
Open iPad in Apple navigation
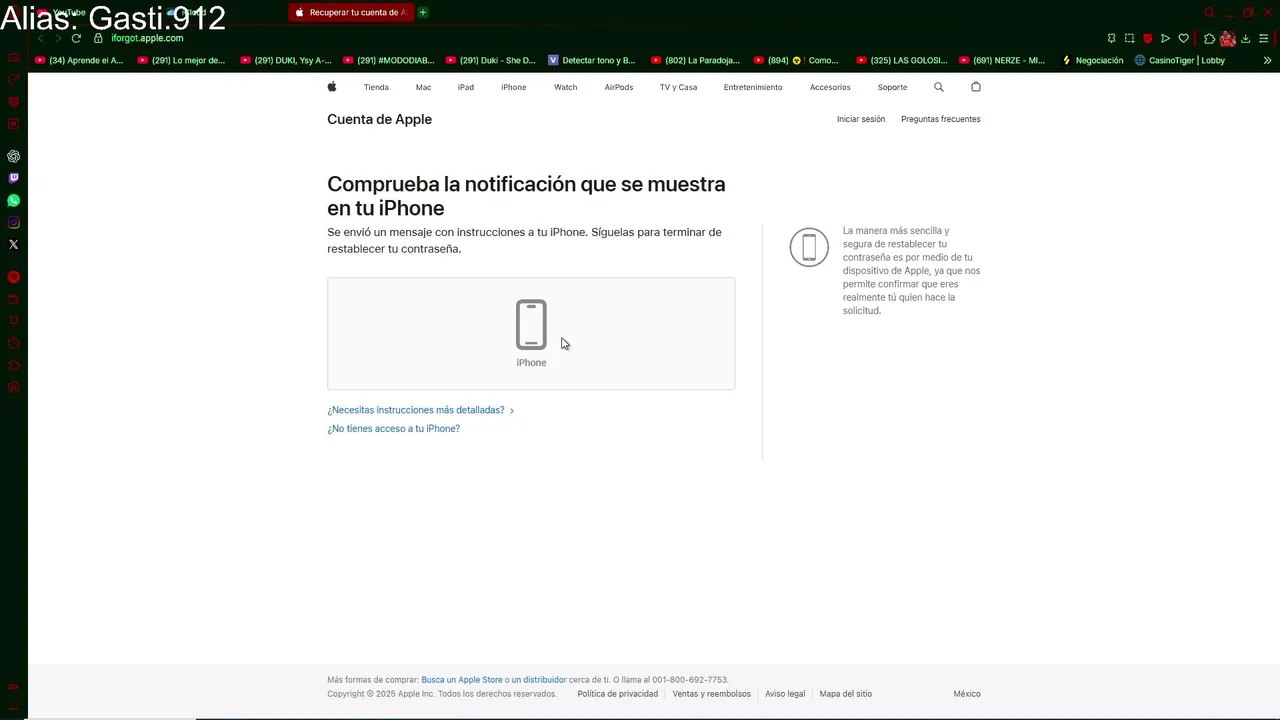466,87
